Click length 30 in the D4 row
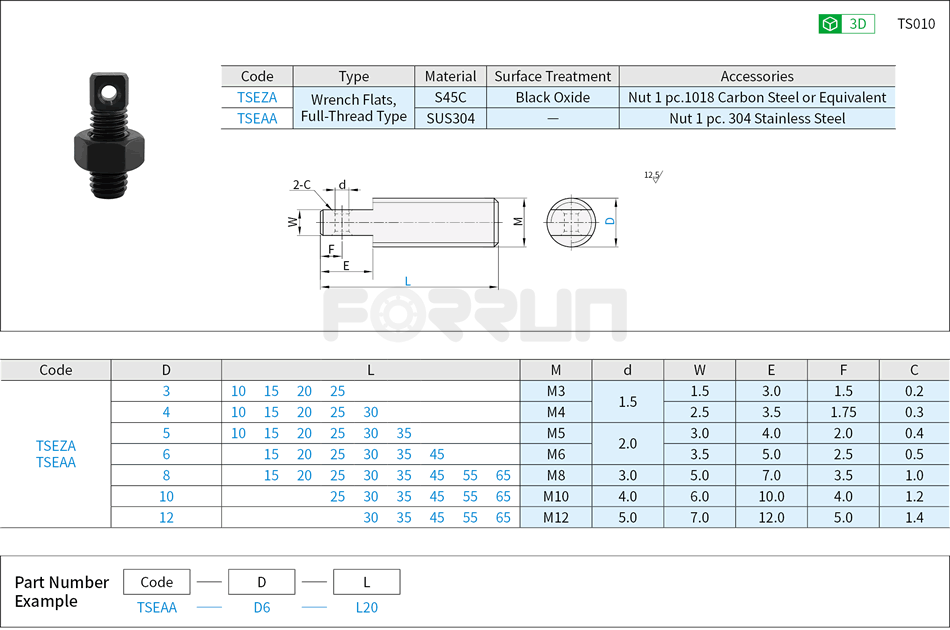This screenshot has width=950, height=630. pos(370,412)
